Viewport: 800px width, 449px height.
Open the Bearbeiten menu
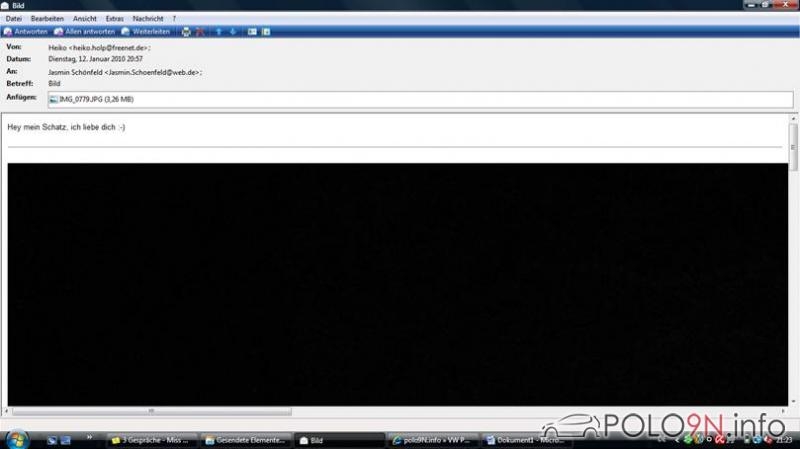(x=46, y=19)
